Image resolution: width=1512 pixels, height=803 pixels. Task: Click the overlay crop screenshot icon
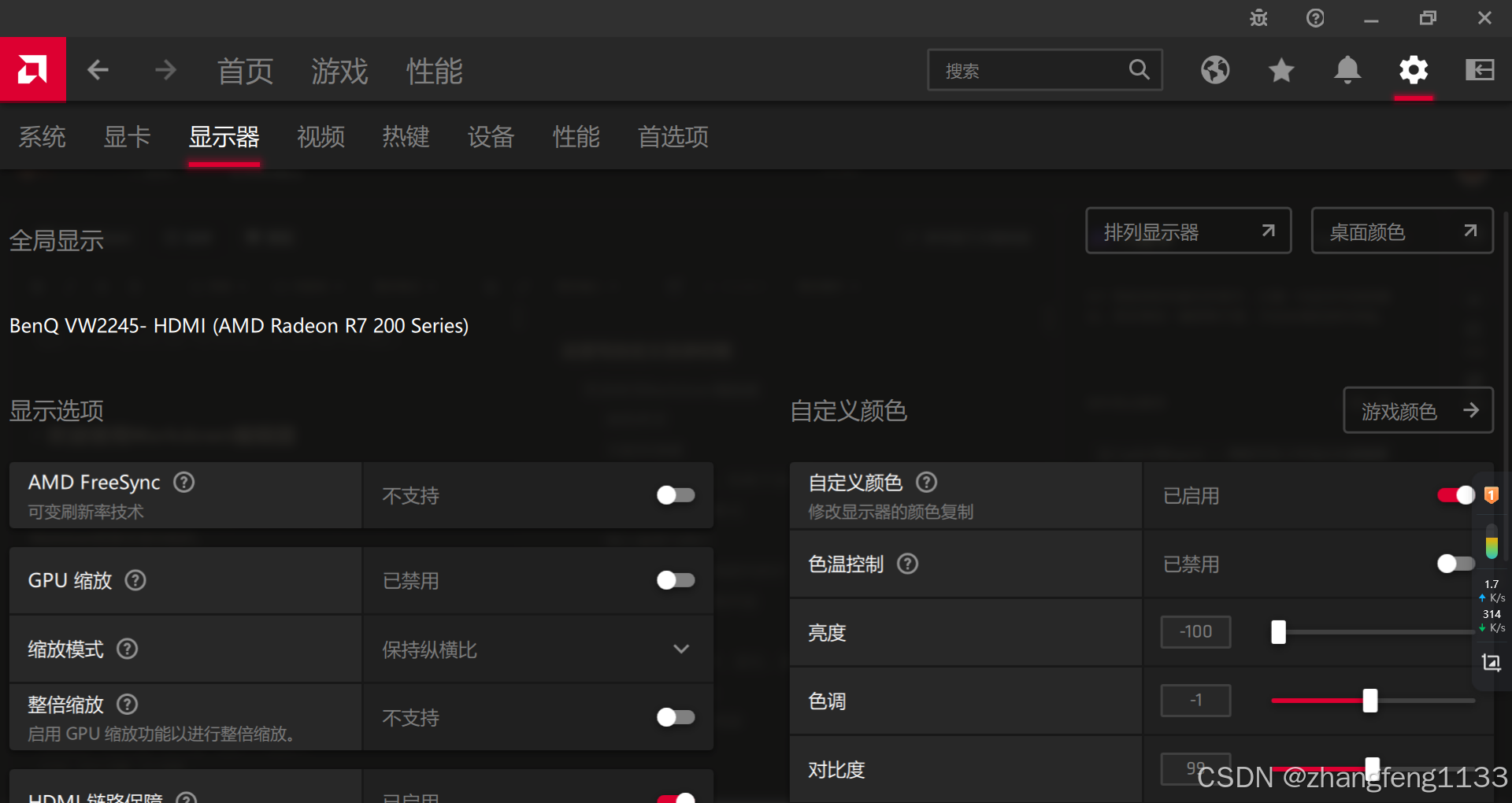[x=1491, y=662]
